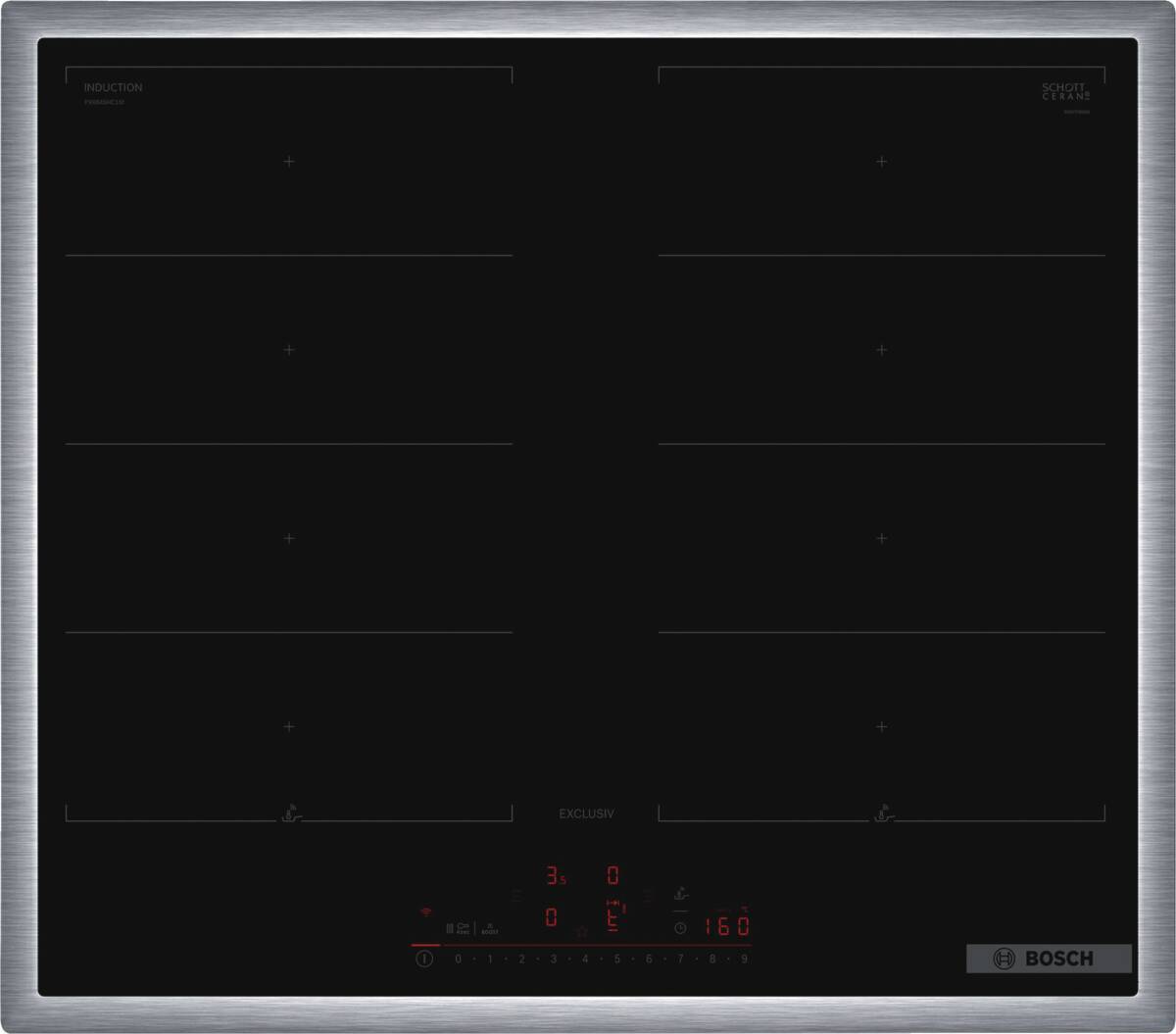1176x1034 pixels.
Task: Set power level 5 on the slider
Action: [x=616, y=959]
